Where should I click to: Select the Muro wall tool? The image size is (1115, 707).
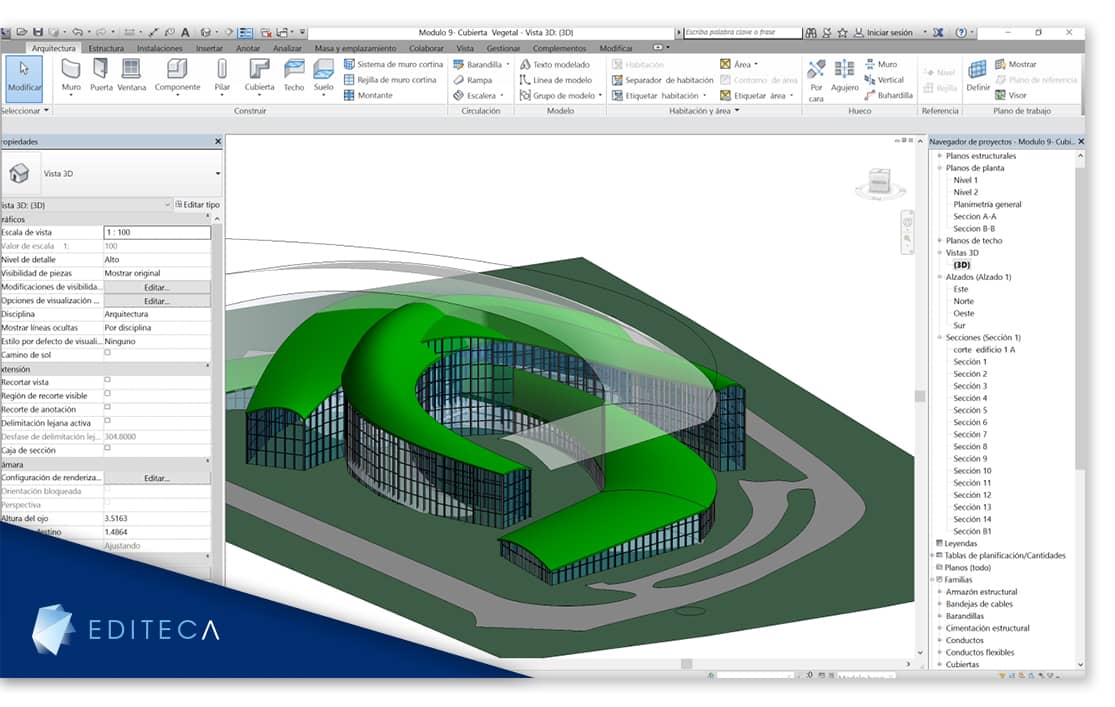pyautogui.click(x=71, y=76)
